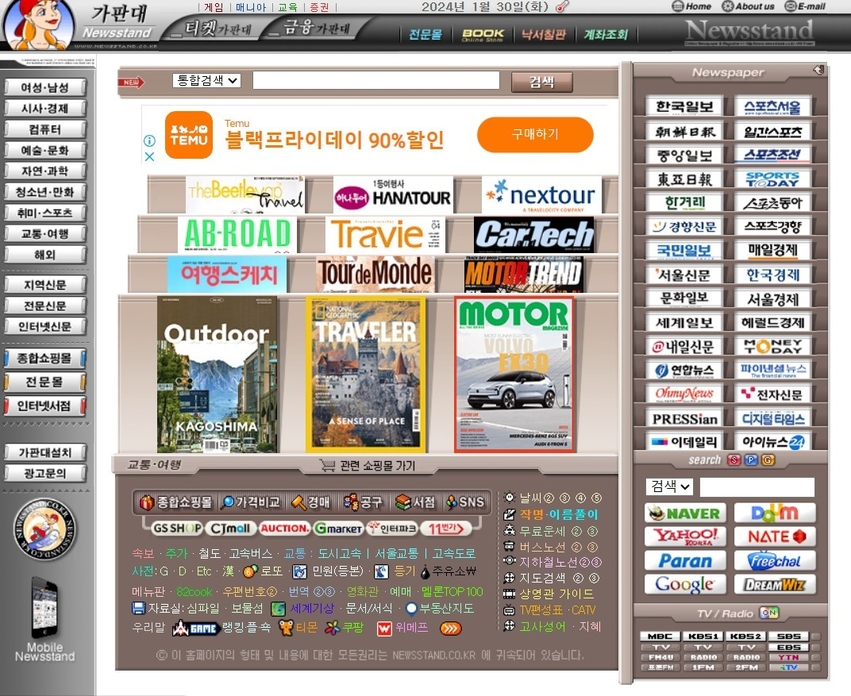This screenshot has width=851, height=696.
Task: Select the 낙서칠판 menu item
Action: [543, 35]
